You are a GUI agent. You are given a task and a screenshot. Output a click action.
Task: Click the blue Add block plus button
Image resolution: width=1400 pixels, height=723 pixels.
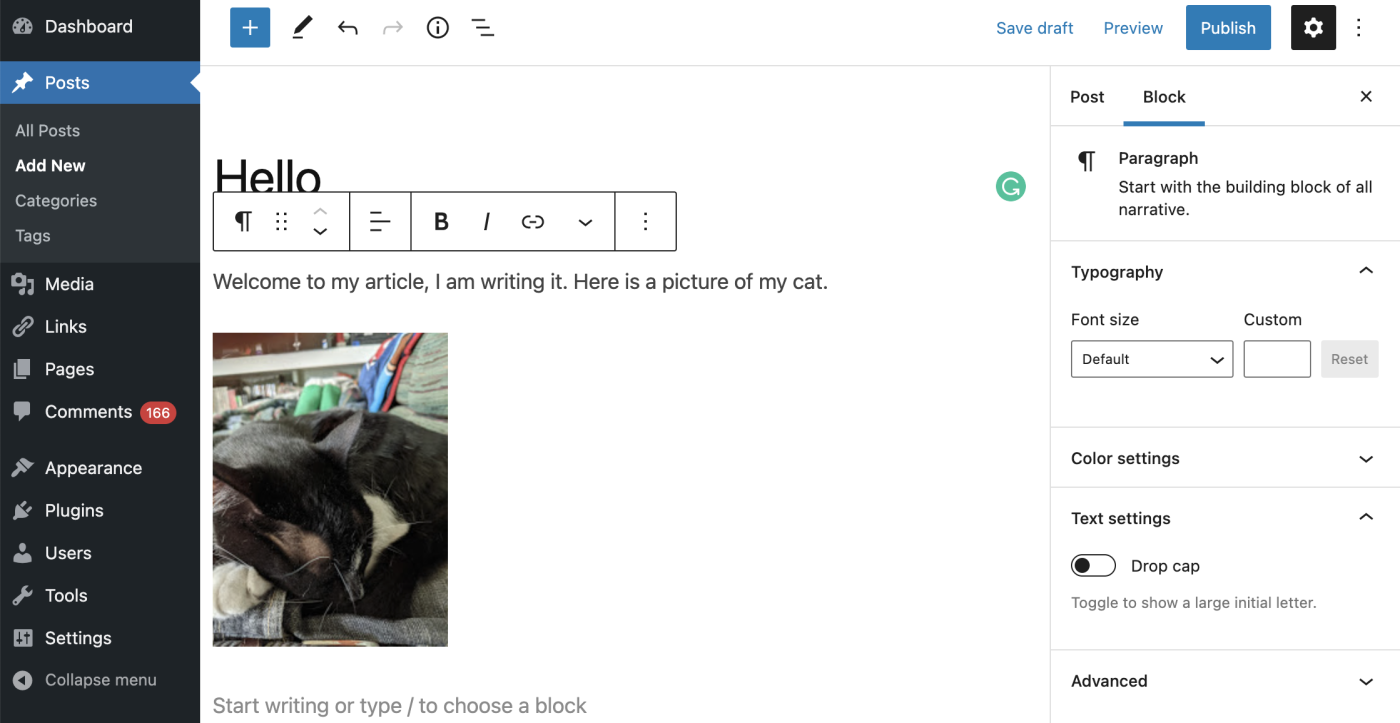250,28
